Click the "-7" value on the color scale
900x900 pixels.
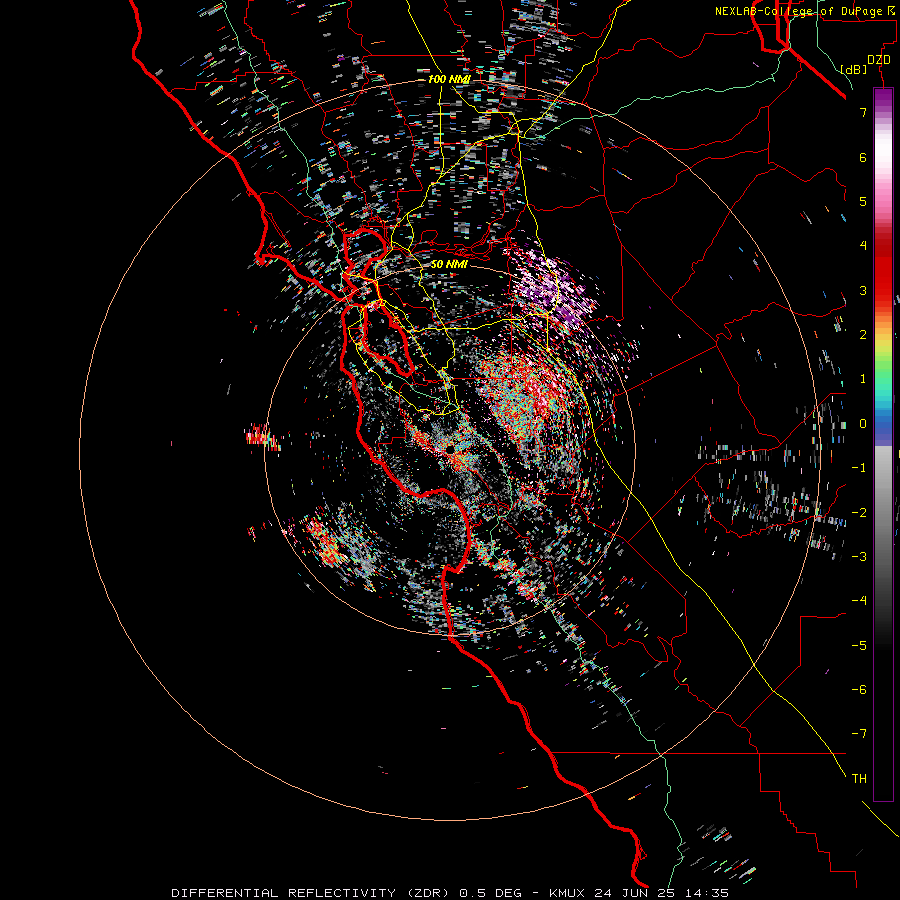859,734
